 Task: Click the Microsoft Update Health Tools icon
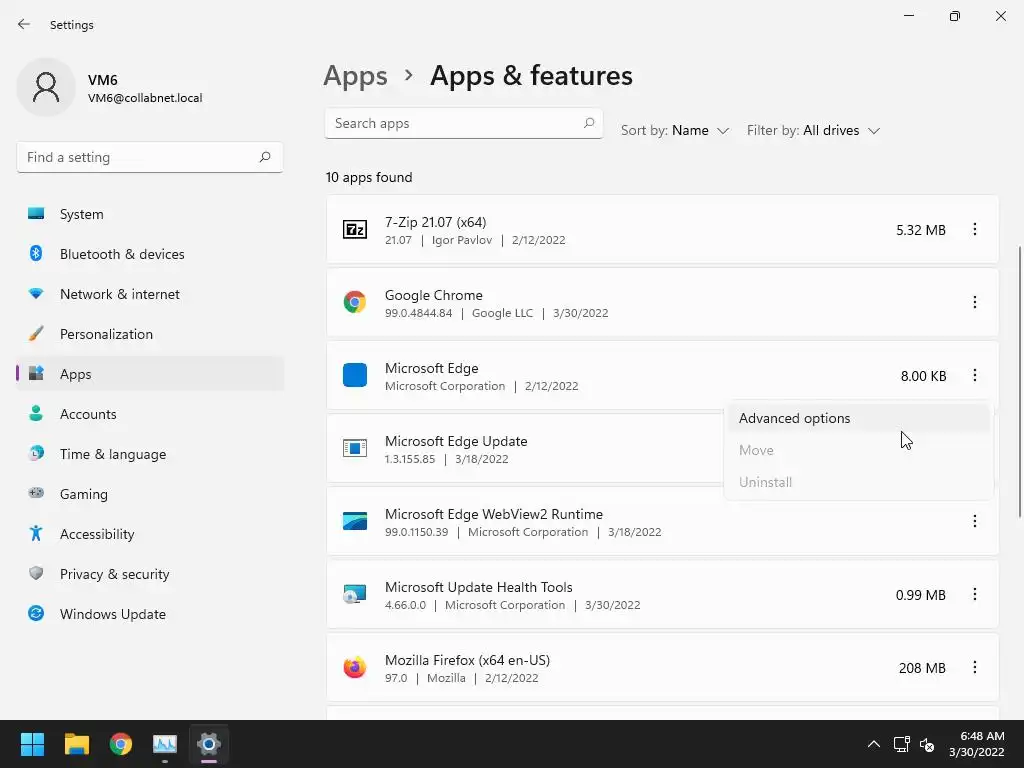(x=355, y=595)
